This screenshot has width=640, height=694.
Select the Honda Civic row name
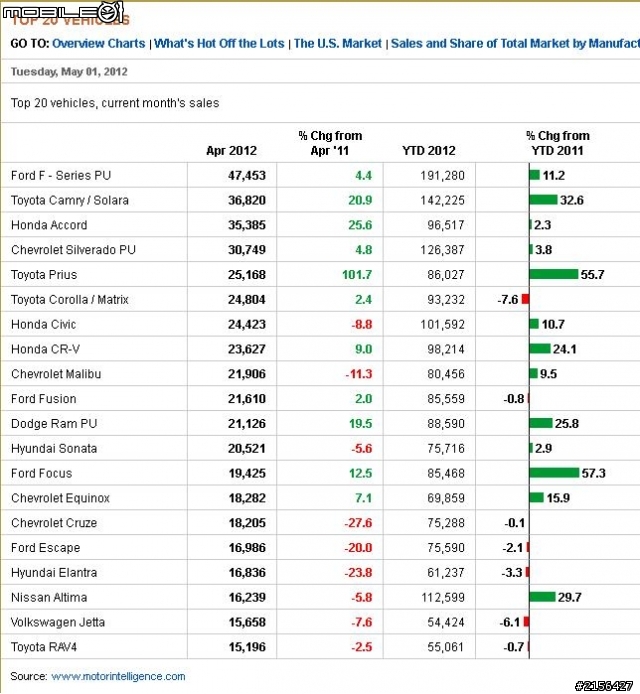43,324
